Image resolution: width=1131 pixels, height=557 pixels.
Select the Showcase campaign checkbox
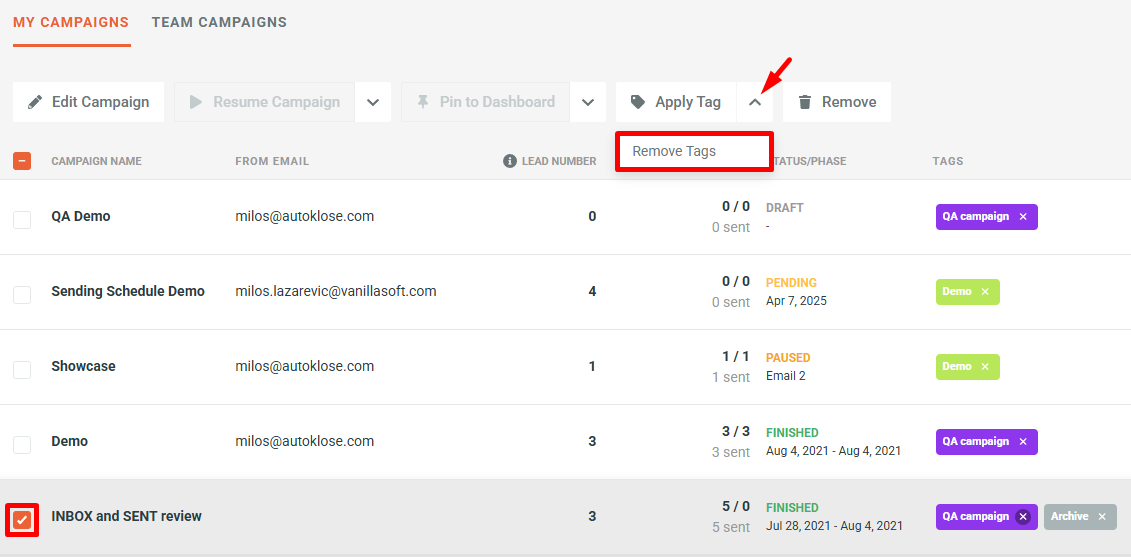[x=22, y=369]
